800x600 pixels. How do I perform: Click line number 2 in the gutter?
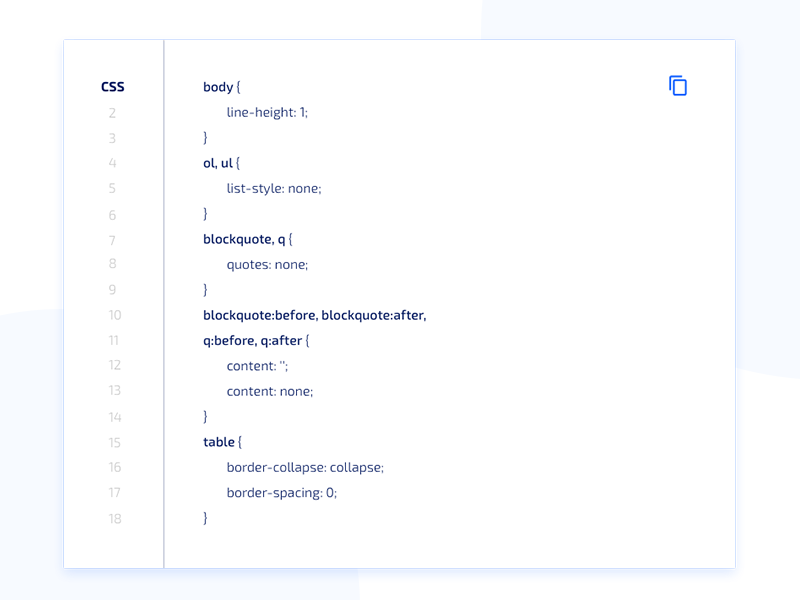tap(112, 113)
